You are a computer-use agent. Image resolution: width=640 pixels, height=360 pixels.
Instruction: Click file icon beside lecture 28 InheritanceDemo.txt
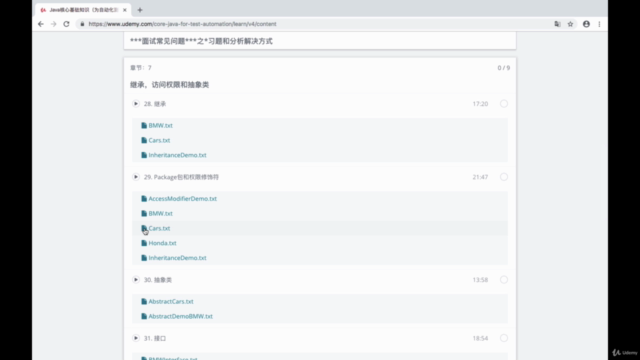(144, 155)
